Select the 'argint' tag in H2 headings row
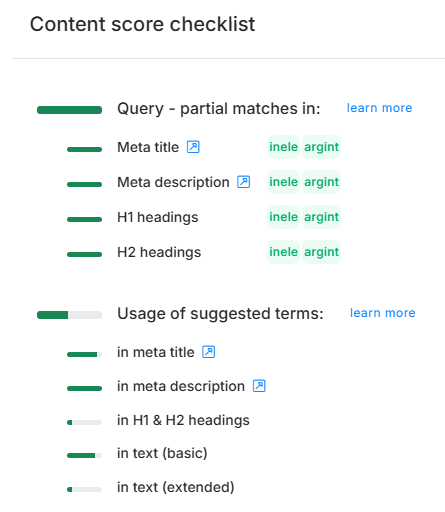 click(x=321, y=252)
